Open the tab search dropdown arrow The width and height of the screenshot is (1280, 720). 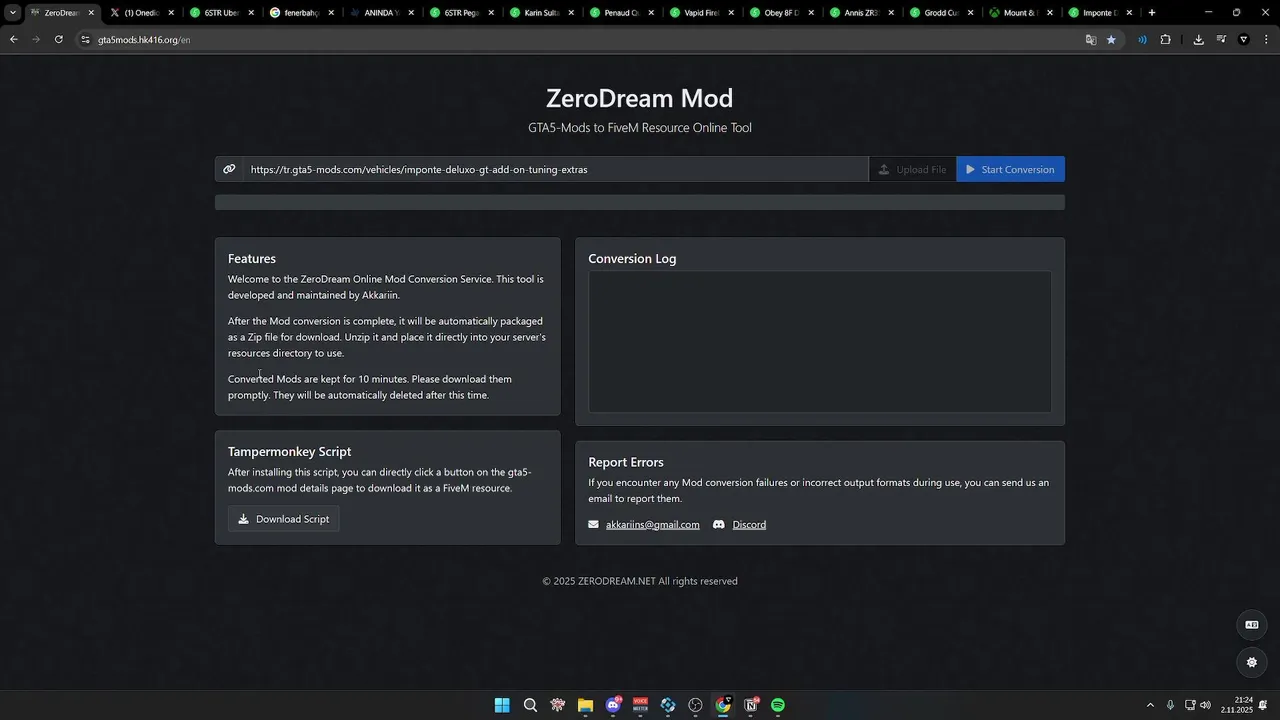(x=12, y=13)
